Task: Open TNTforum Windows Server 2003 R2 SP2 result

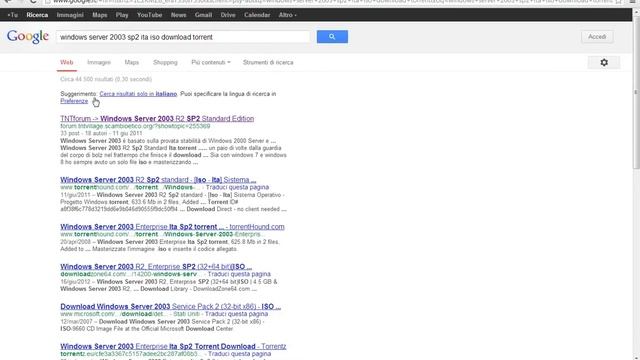Action: (x=157, y=119)
